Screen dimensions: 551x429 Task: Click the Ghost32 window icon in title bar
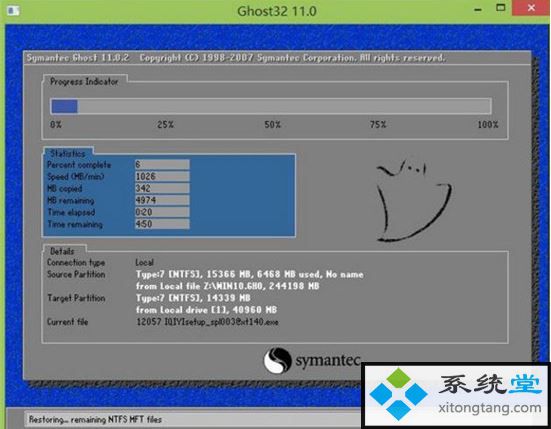(13, 11)
